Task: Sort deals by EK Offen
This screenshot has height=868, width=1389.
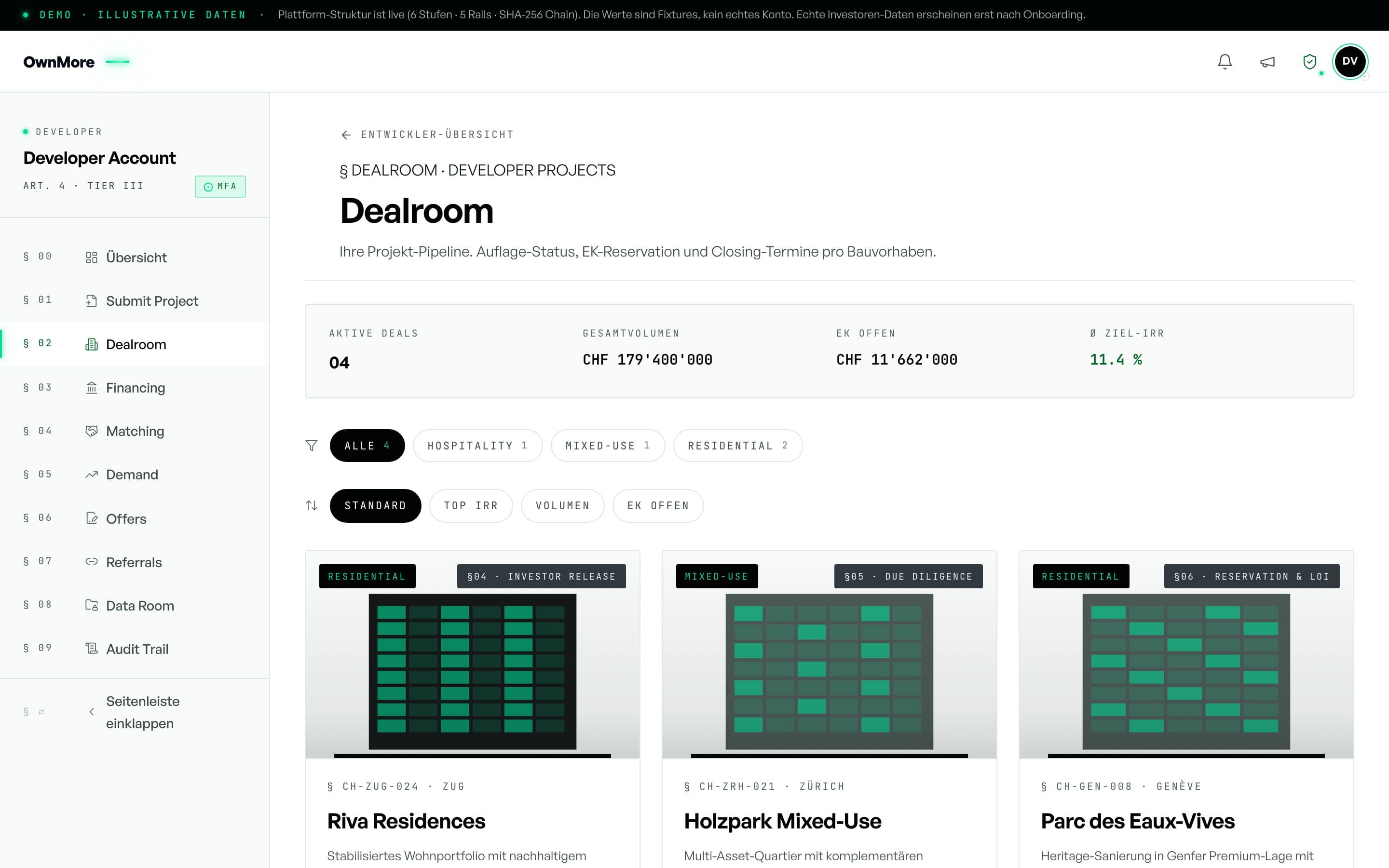Action: coord(658,506)
